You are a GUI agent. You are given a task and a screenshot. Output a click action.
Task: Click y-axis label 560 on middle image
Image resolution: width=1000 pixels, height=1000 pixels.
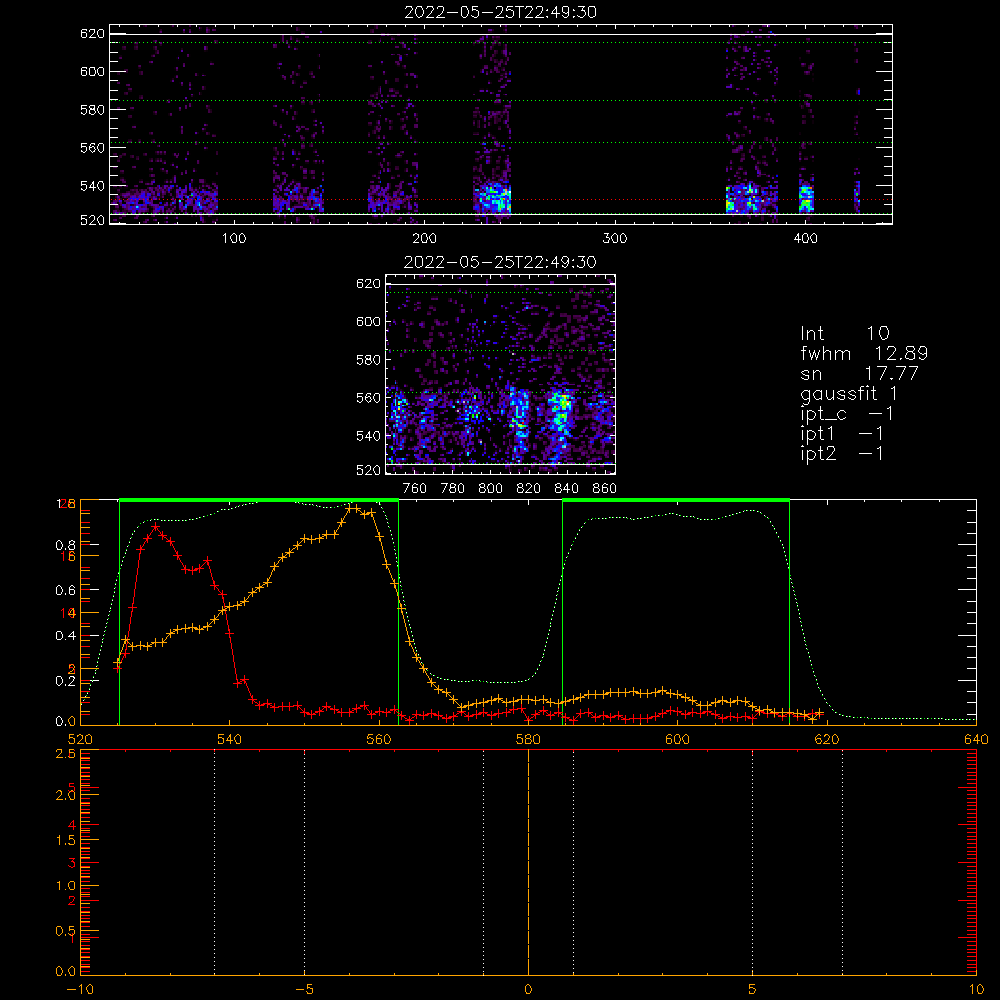click(368, 398)
